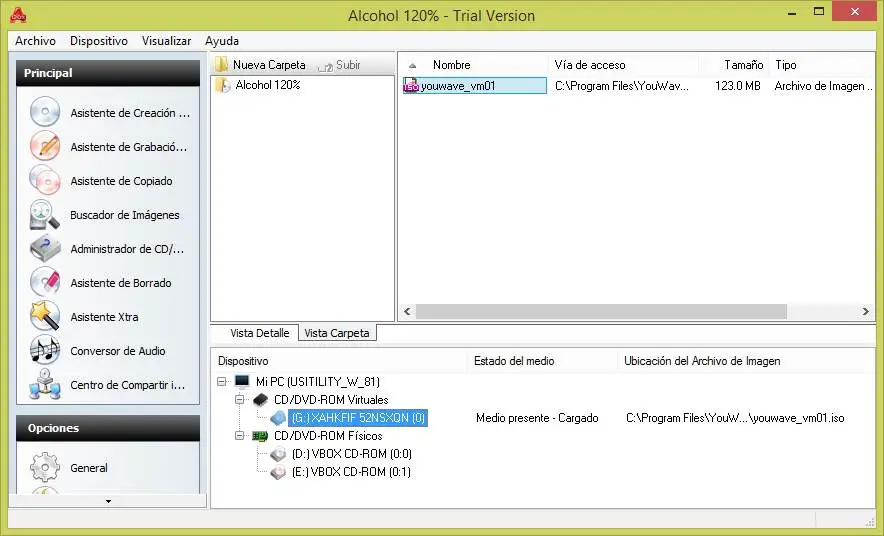
Task: Collapse the Mi PC tree node
Action: [222, 382]
